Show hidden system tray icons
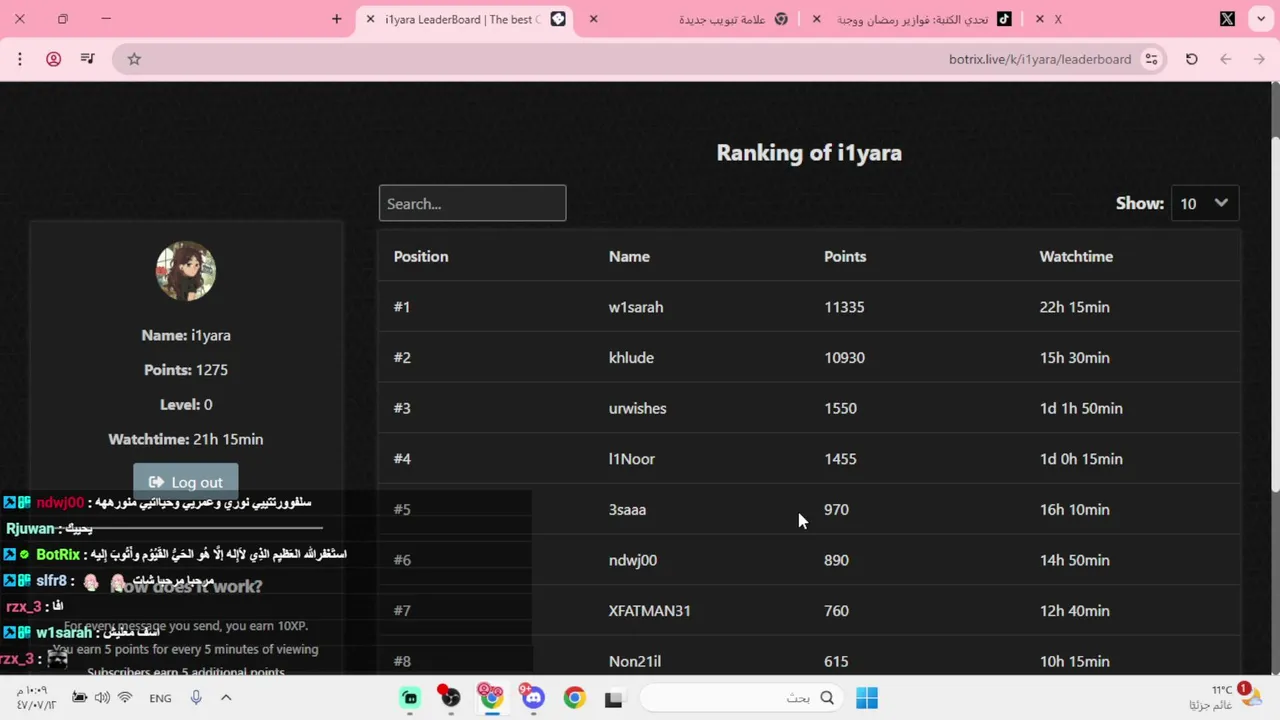Image resolution: width=1280 pixels, height=720 pixels. pos(226,698)
